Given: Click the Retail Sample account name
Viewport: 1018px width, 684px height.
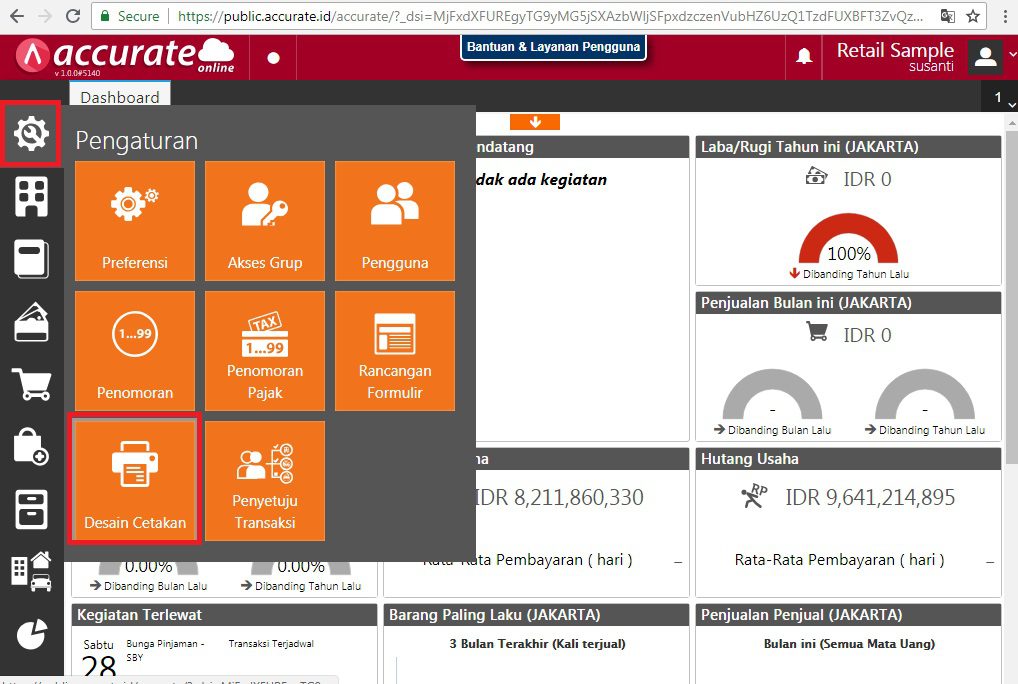Looking at the screenshot, I should pos(894,50).
